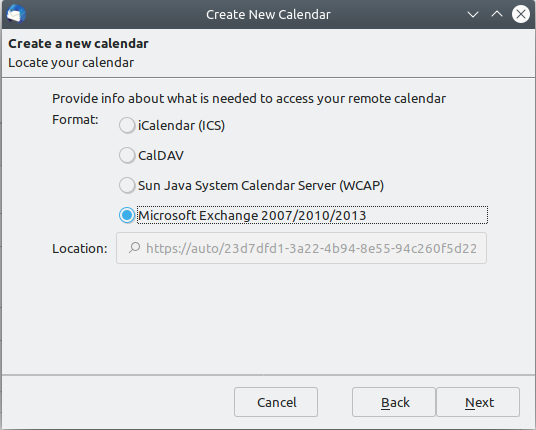Proceed with the Next button
This screenshot has width=536, height=430.
(478, 402)
